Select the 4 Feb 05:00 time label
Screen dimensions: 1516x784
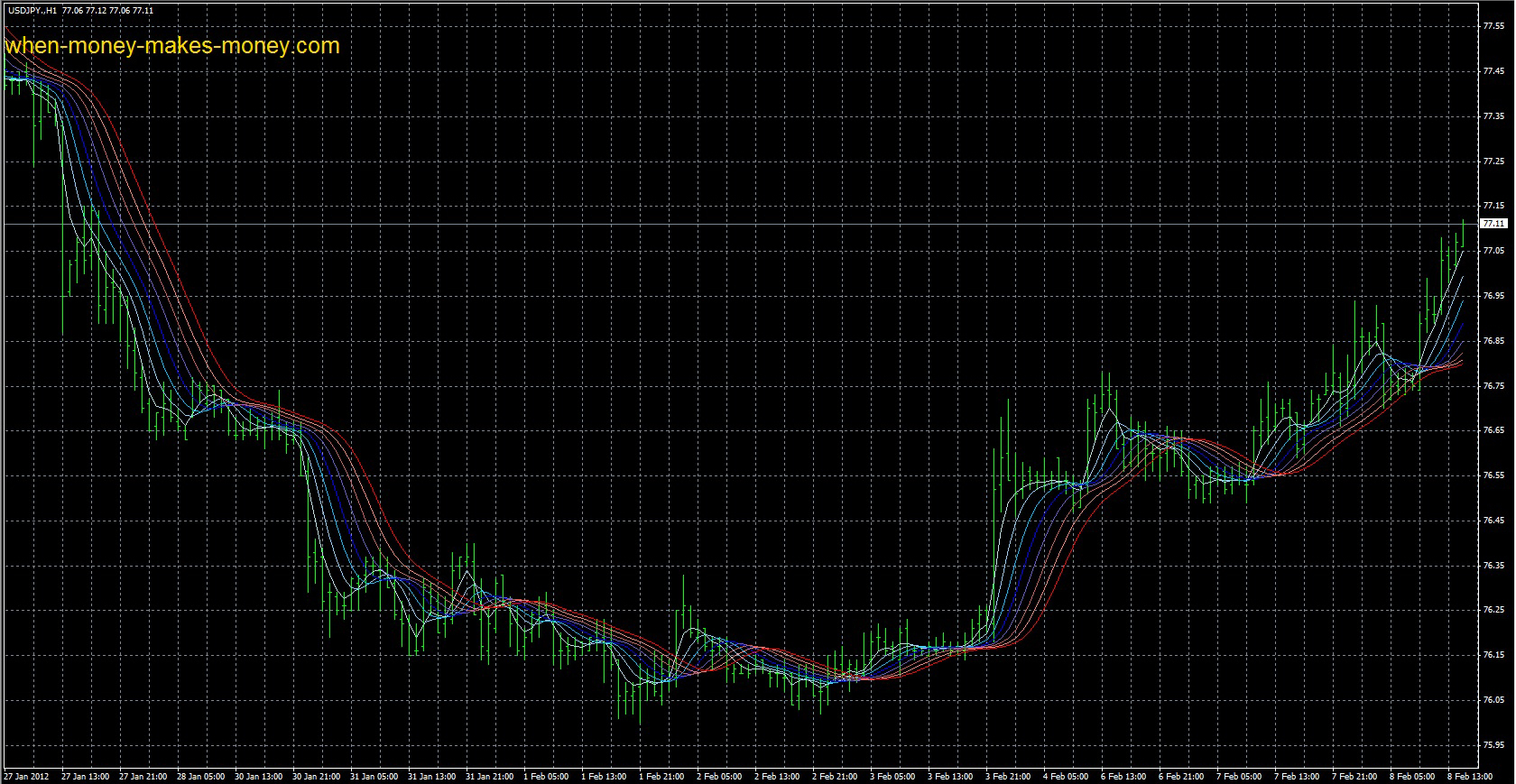(x=1067, y=776)
